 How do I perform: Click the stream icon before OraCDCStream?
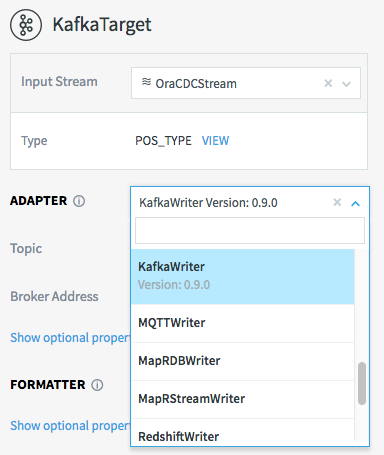click(146, 82)
